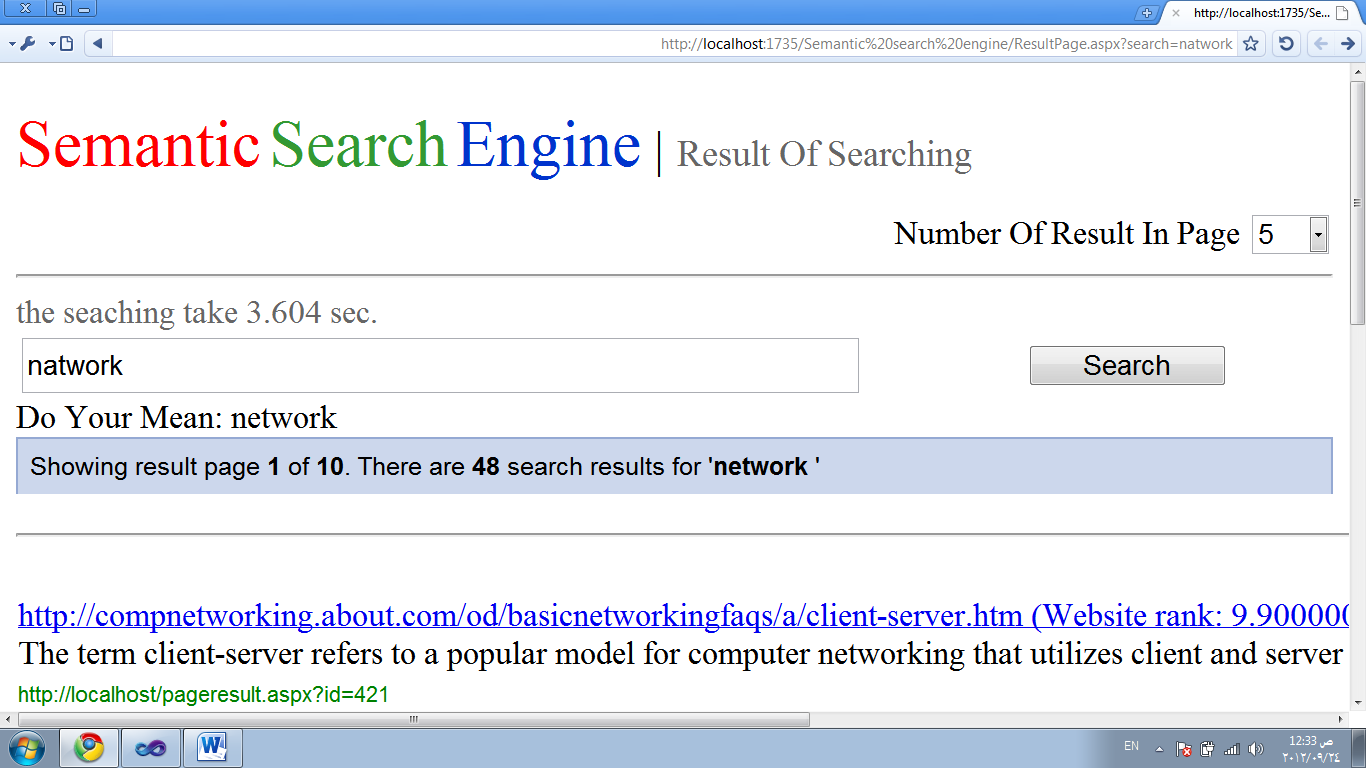Screen dimensions: 1366x768
Task: Close the localhost tab with its X
Action: tap(1176, 13)
